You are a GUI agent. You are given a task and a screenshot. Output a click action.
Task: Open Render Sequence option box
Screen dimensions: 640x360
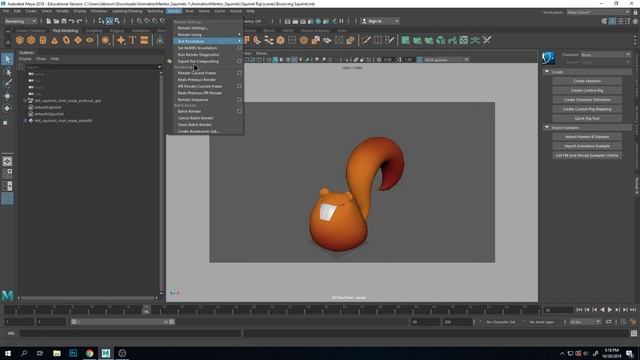pos(239,100)
